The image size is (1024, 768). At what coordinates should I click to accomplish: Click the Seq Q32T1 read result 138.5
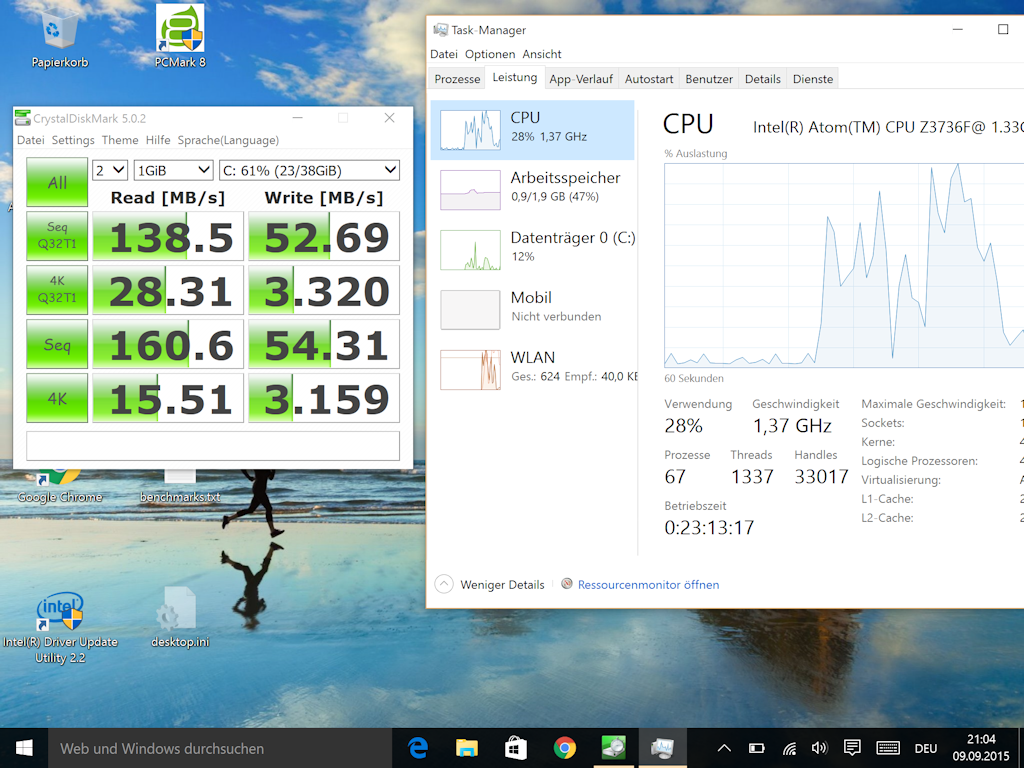(x=168, y=236)
